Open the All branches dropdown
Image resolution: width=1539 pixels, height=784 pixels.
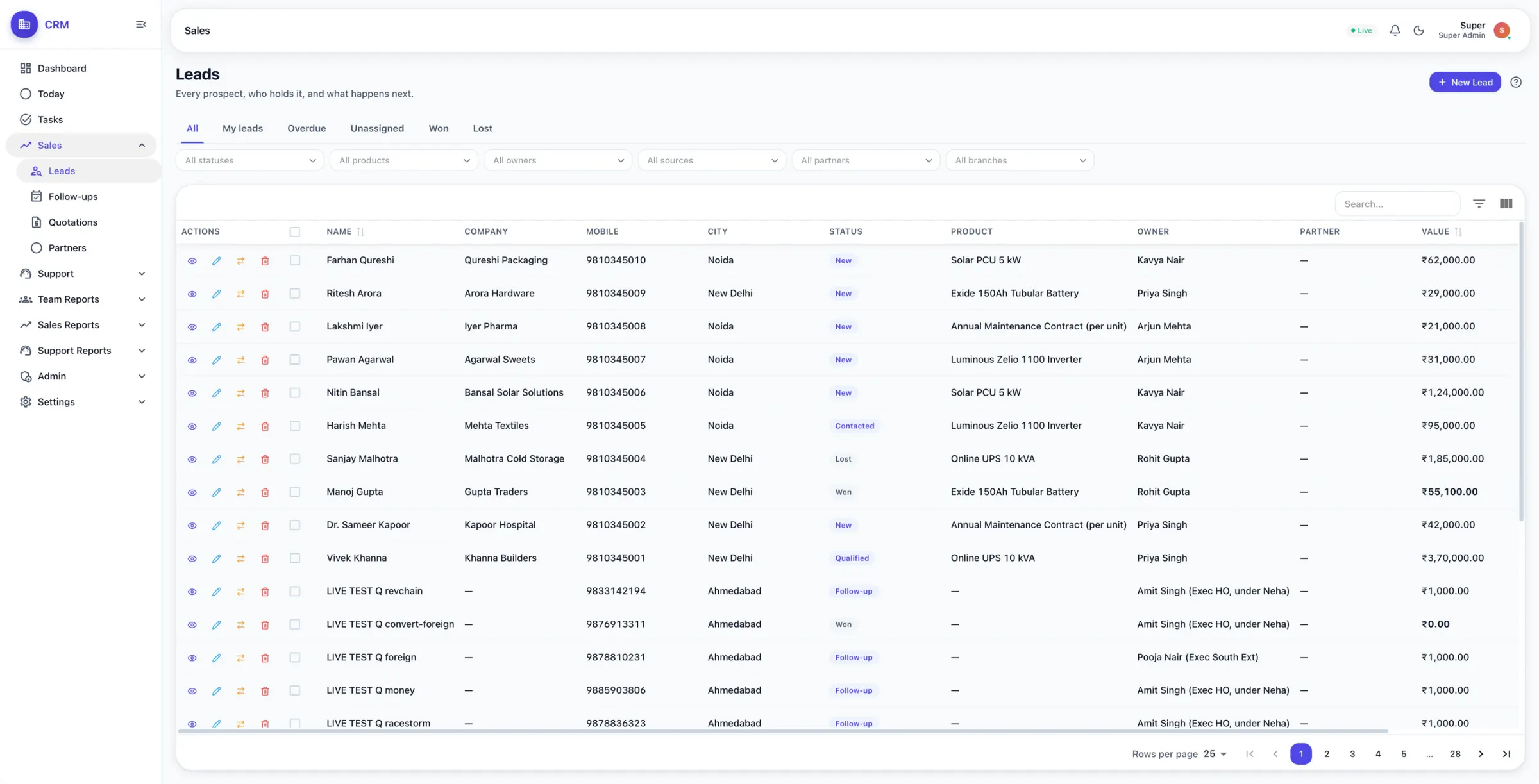[1020, 160]
